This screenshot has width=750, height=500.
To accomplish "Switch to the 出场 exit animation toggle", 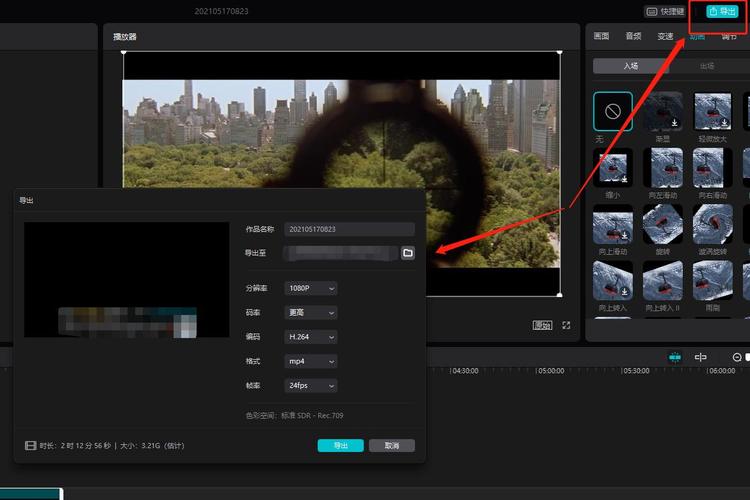I will coord(706,66).
